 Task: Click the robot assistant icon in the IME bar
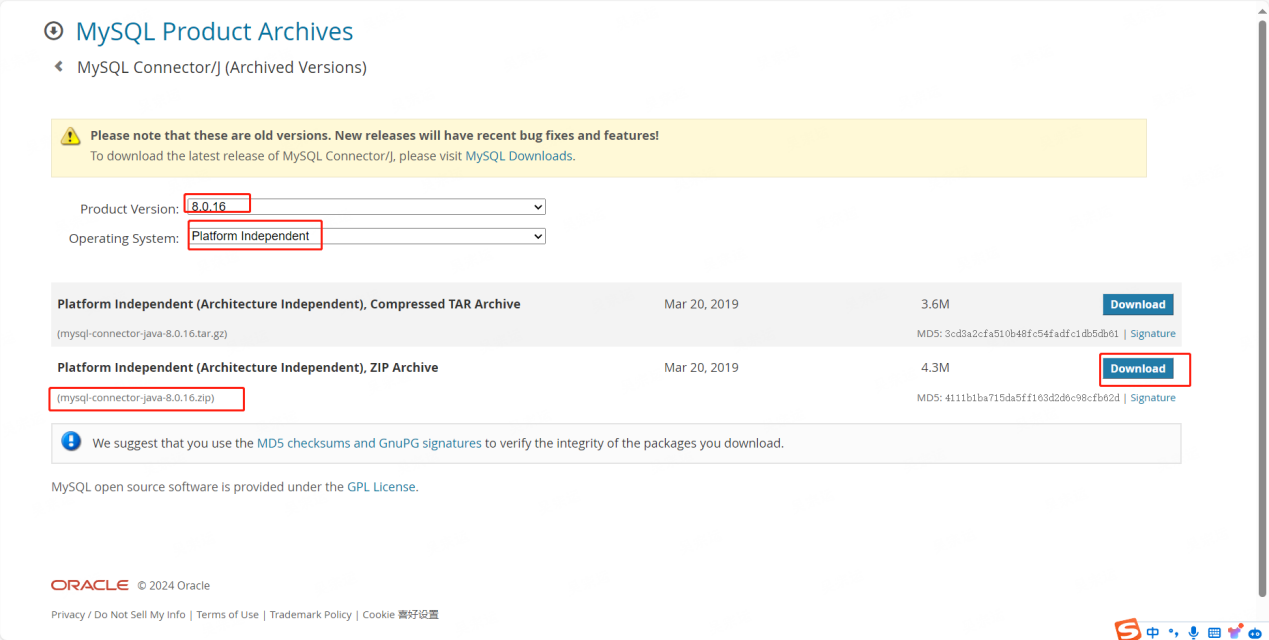click(x=1255, y=632)
